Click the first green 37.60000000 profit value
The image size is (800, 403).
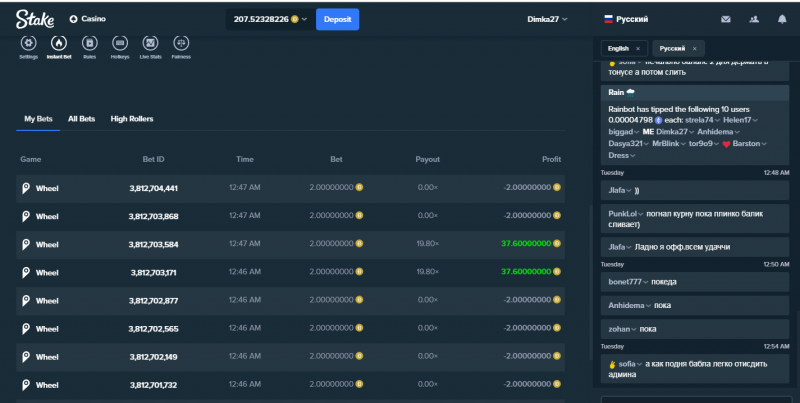(526, 243)
